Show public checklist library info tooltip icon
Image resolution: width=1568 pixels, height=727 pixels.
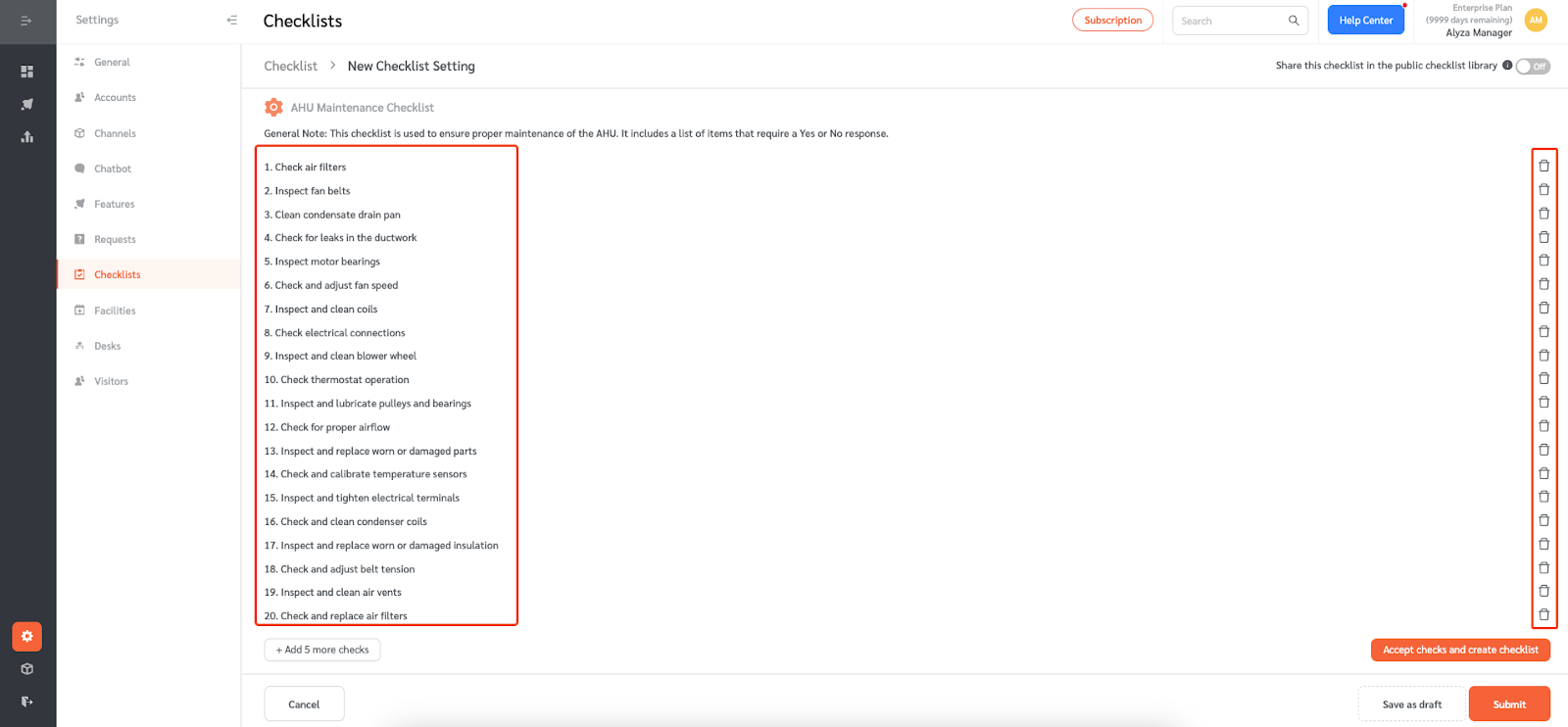coord(1507,66)
